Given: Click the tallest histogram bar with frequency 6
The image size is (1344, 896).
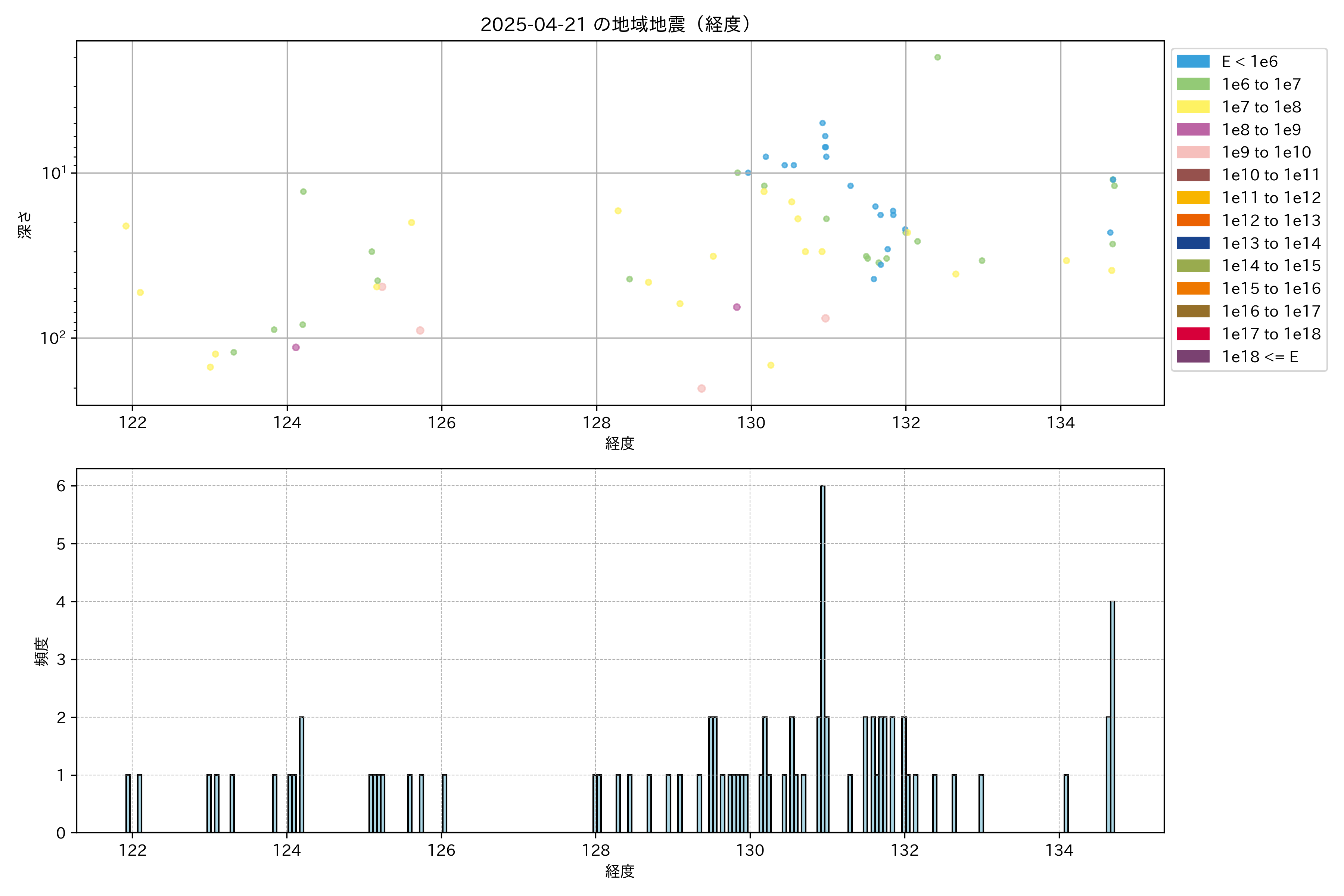Looking at the screenshot, I should click(822, 657).
